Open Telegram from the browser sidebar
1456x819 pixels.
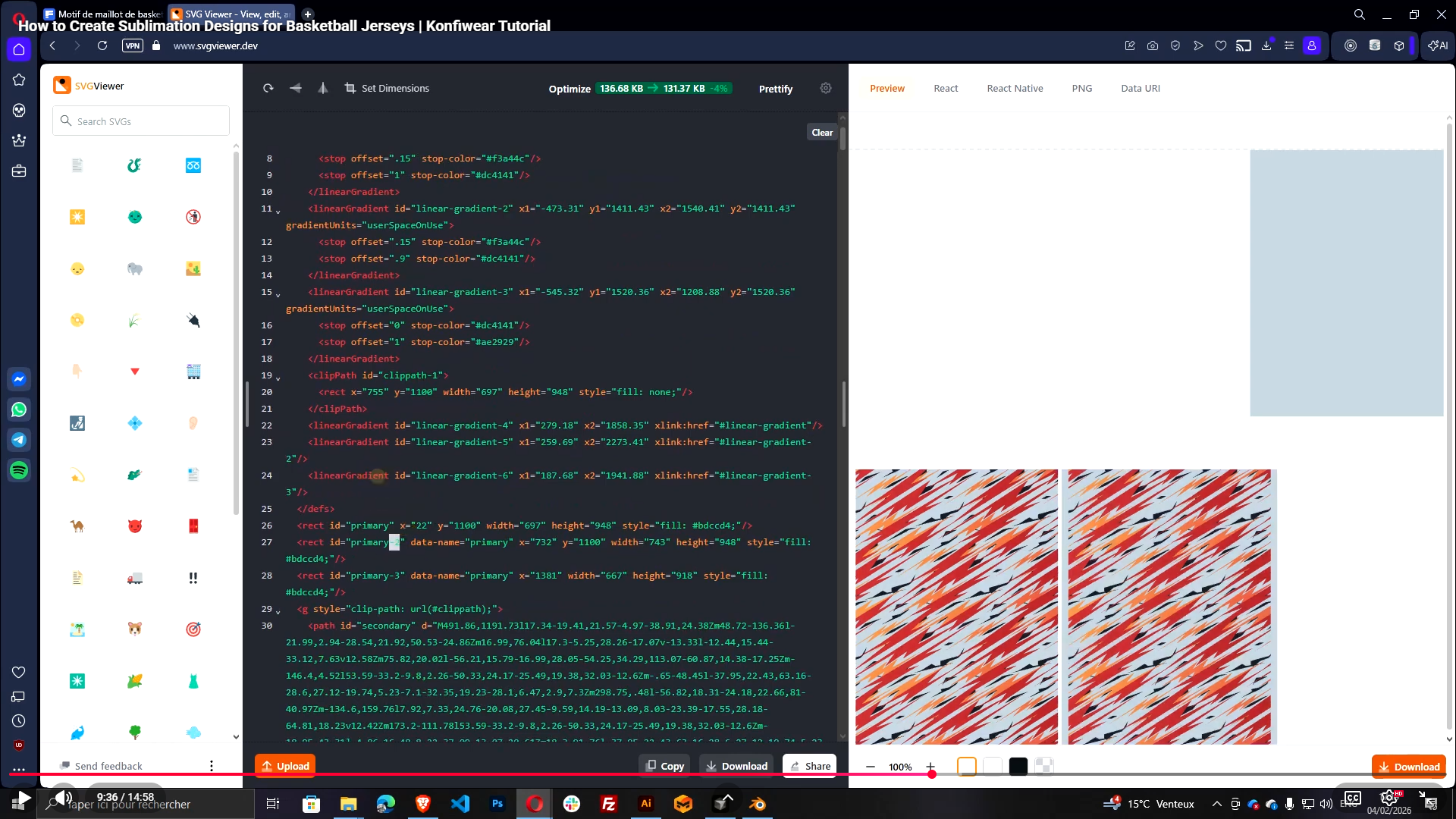pos(18,440)
